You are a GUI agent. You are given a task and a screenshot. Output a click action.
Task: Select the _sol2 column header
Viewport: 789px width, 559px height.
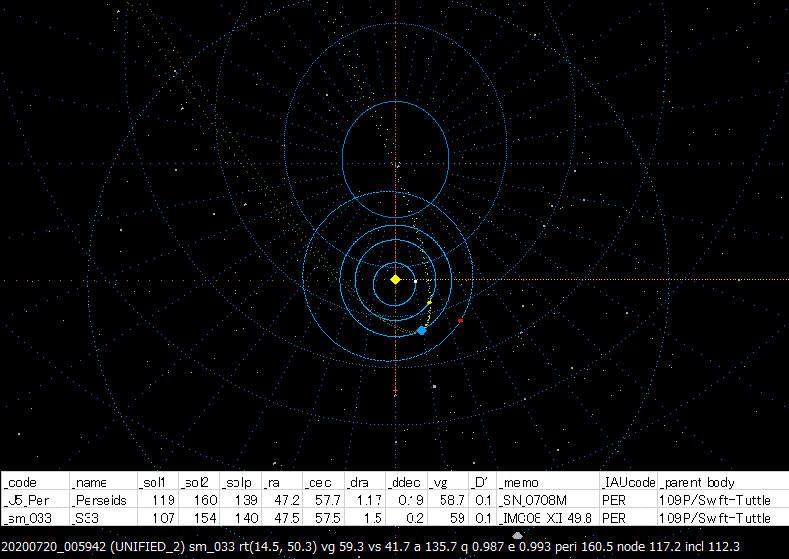click(199, 482)
